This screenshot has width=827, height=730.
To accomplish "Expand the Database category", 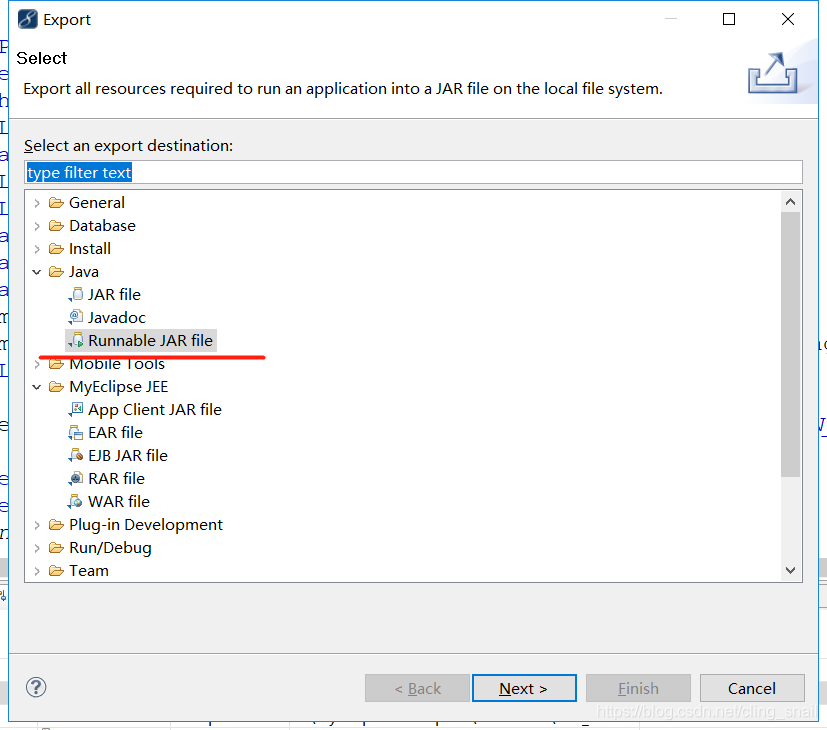I will coord(37,226).
